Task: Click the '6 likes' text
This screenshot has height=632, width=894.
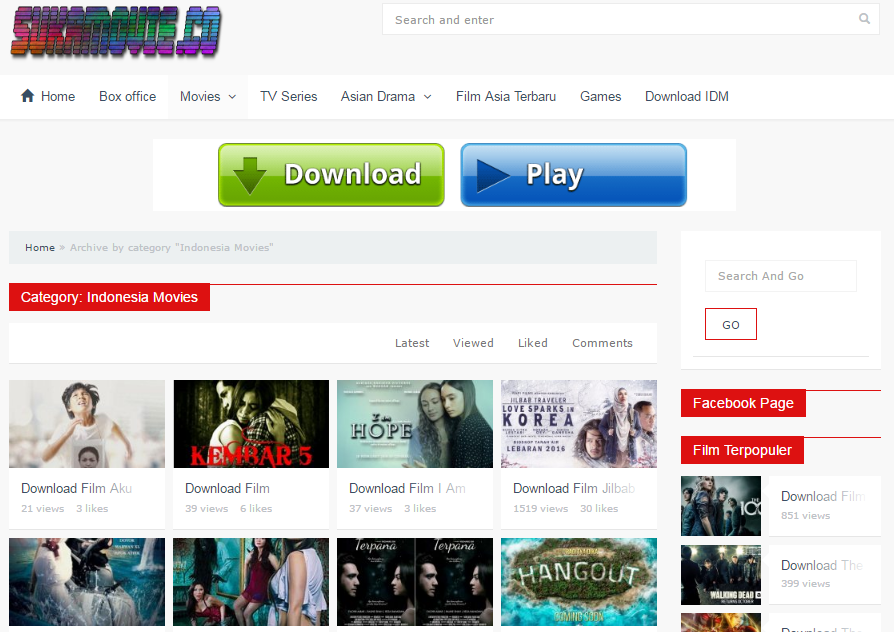Action: click(255, 508)
